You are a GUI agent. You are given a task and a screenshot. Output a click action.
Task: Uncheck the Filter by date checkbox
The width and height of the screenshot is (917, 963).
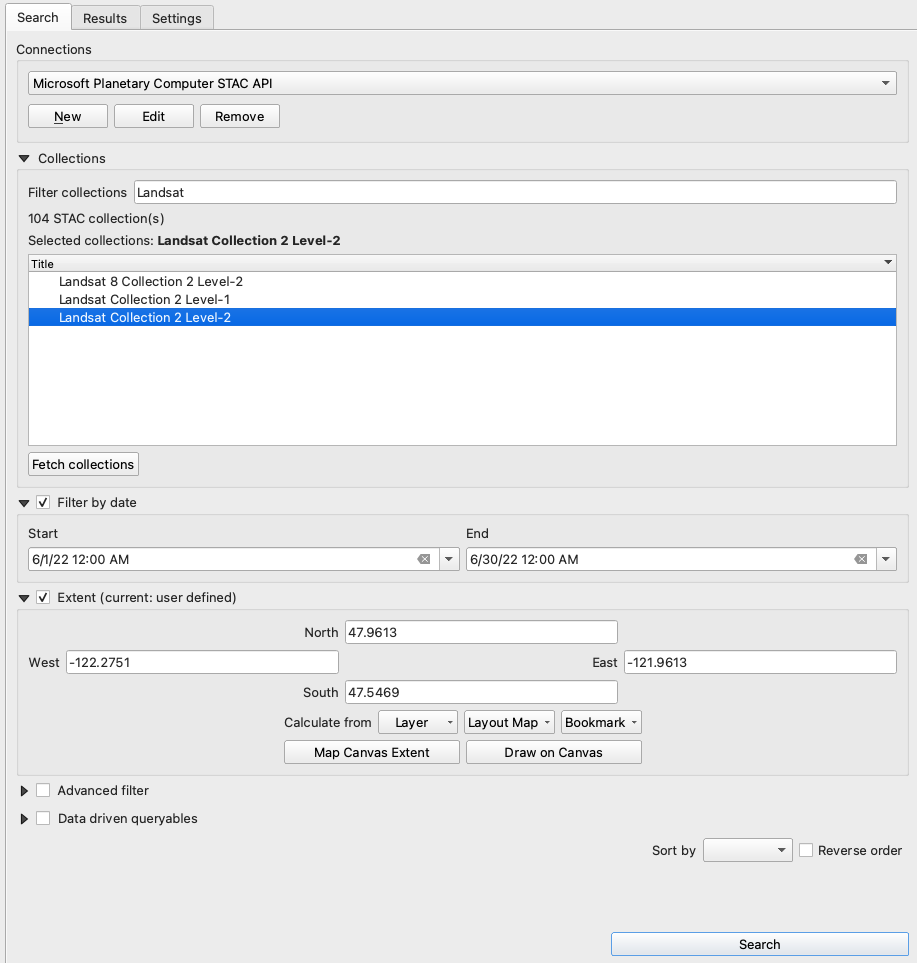(43, 502)
